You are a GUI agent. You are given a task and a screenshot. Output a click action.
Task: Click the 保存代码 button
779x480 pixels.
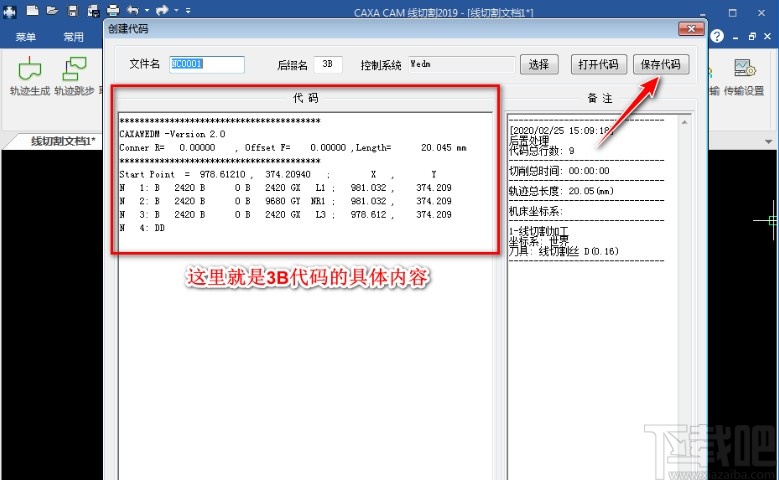pyautogui.click(x=661, y=64)
